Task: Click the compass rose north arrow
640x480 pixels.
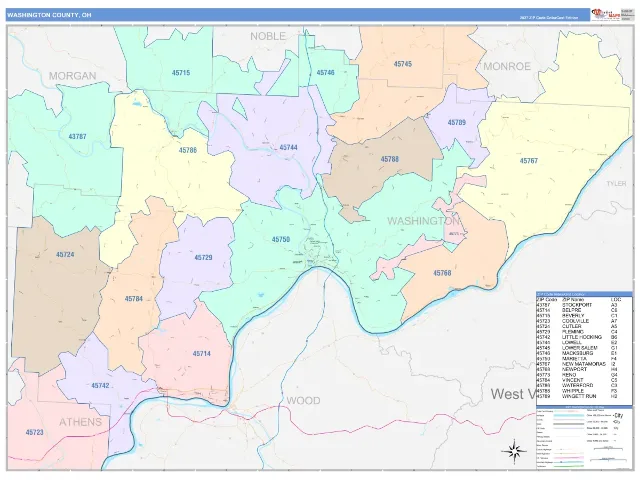Action: pyautogui.click(x=514, y=451)
